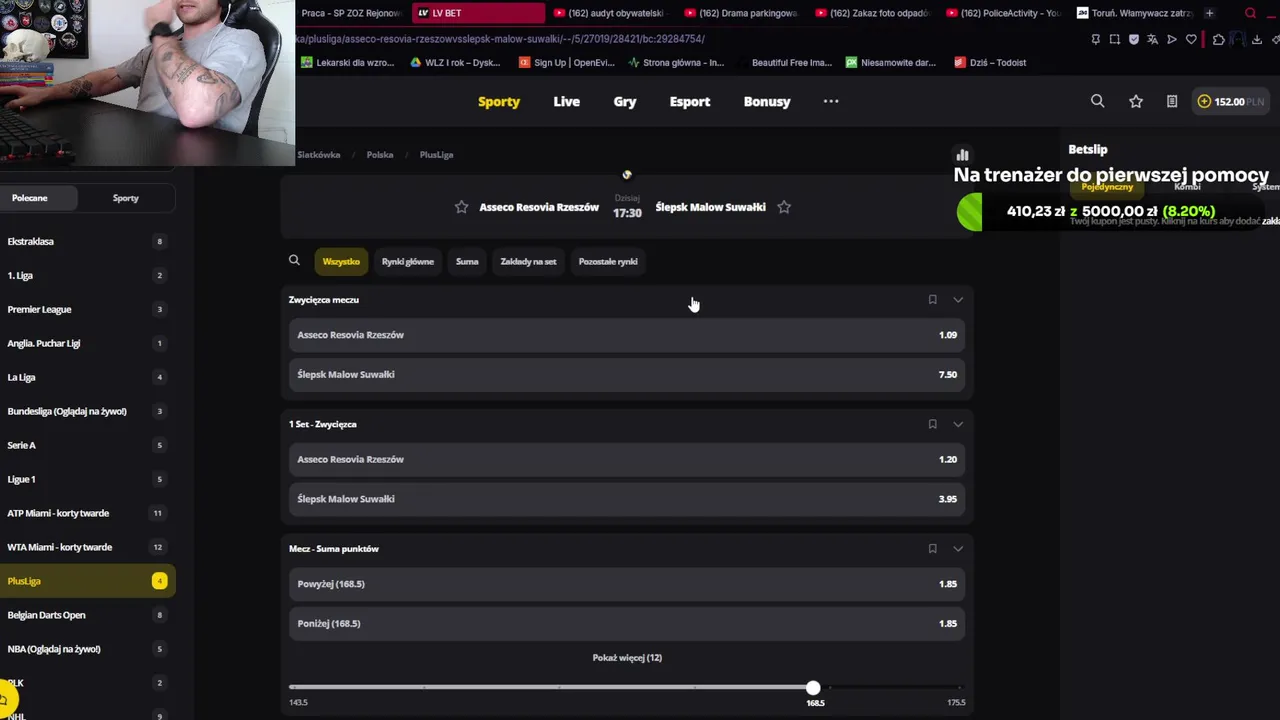Open Ekstraklasa in the sidebar
1280x720 pixels.
pos(87,241)
